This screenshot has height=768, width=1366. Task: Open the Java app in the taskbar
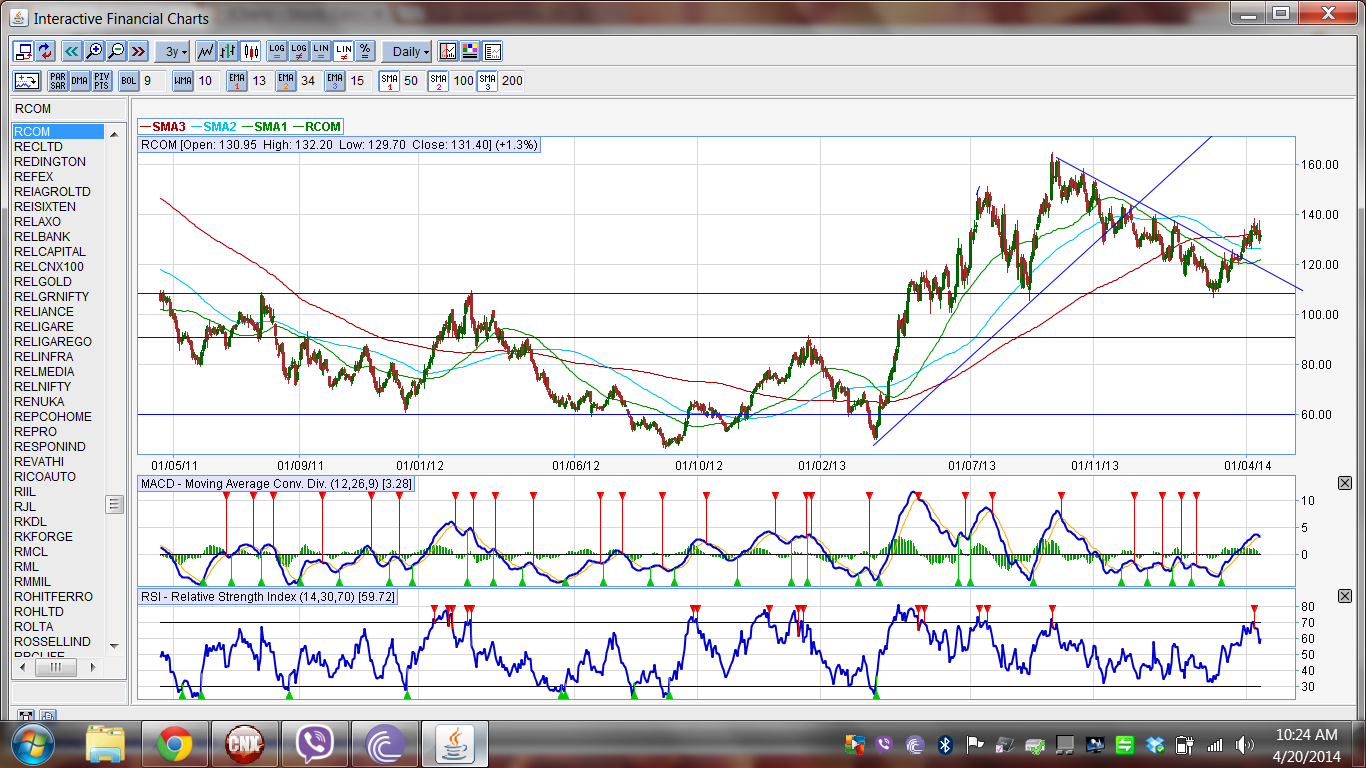tap(455, 745)
